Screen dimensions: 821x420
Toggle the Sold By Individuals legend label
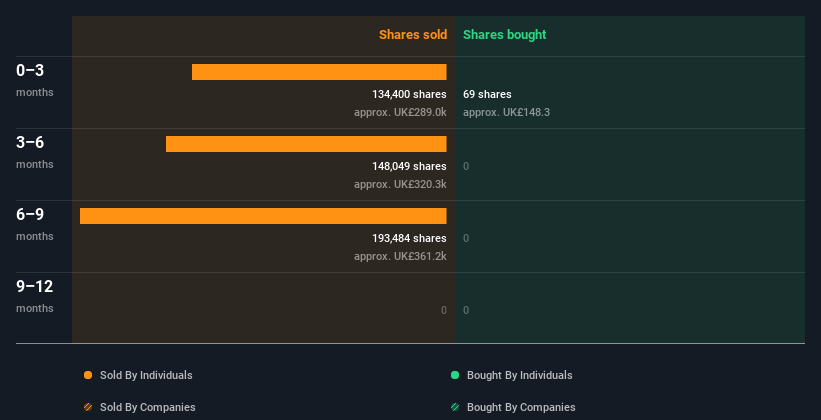146,375
